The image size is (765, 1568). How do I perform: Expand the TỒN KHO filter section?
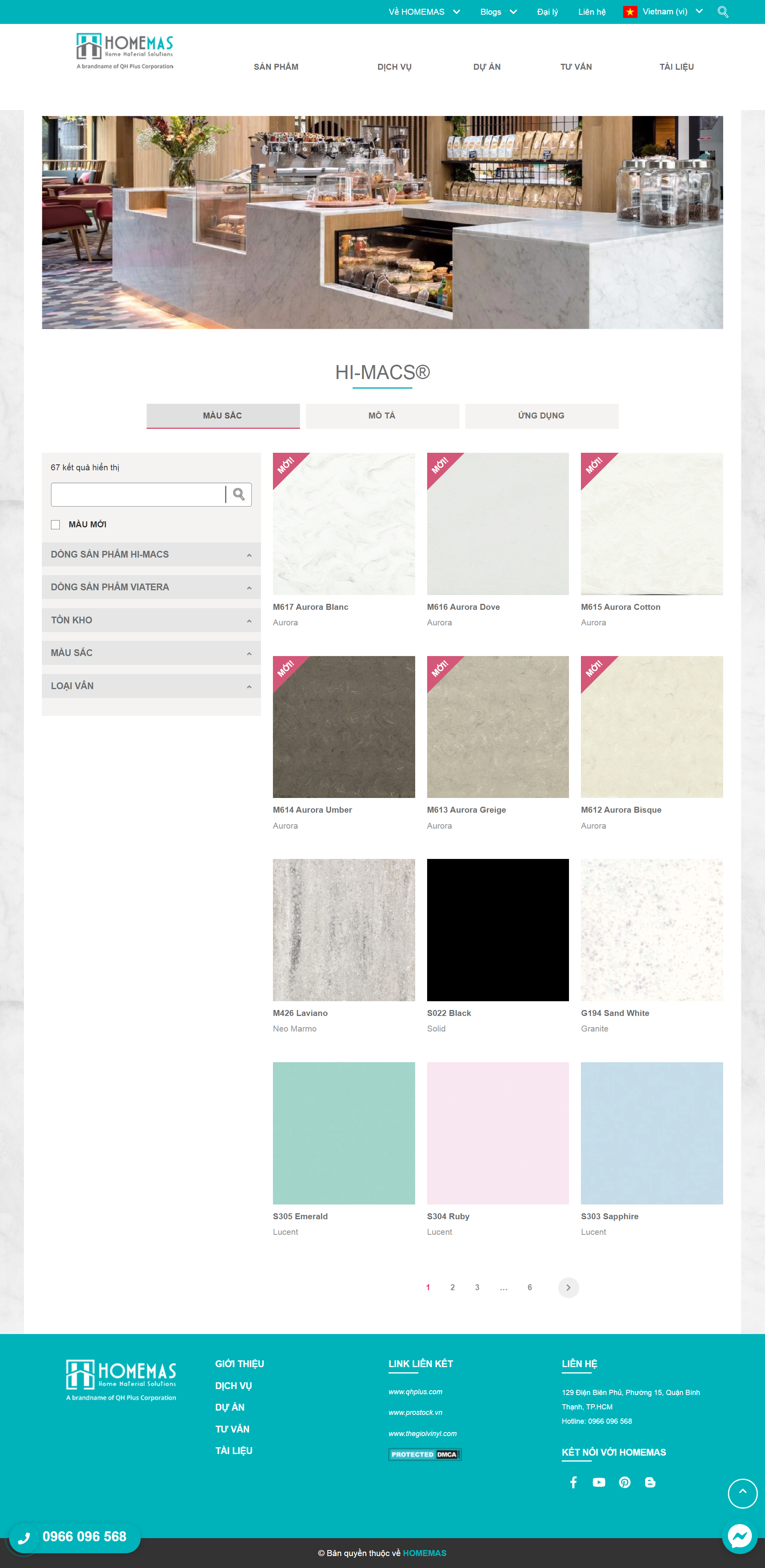point(151,620)
